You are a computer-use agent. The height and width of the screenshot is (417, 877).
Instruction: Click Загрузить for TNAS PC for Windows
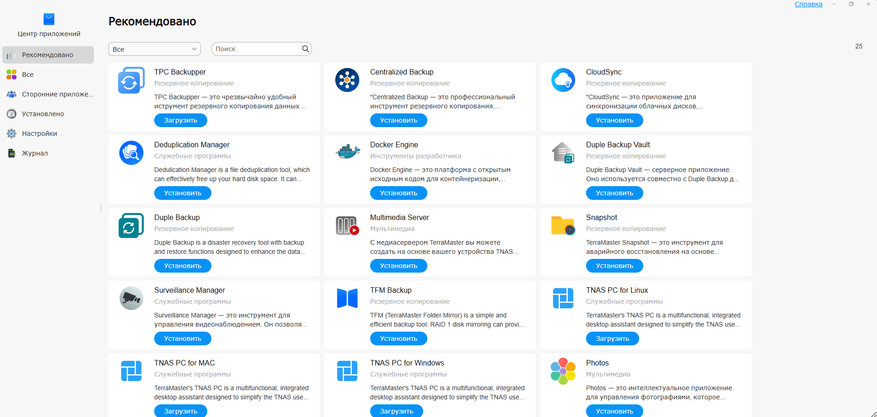pos(397,411)
